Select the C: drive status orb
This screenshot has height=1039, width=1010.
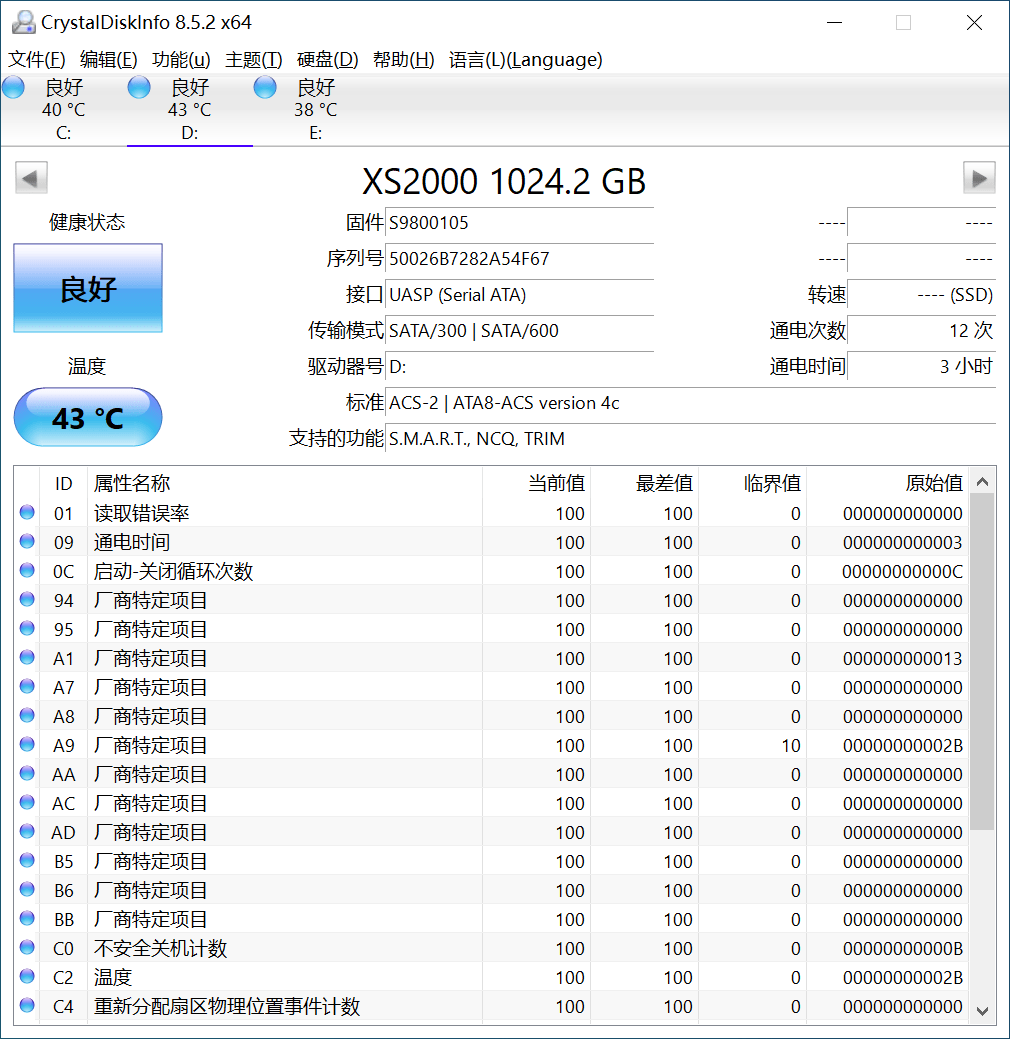tap(13, 87)
